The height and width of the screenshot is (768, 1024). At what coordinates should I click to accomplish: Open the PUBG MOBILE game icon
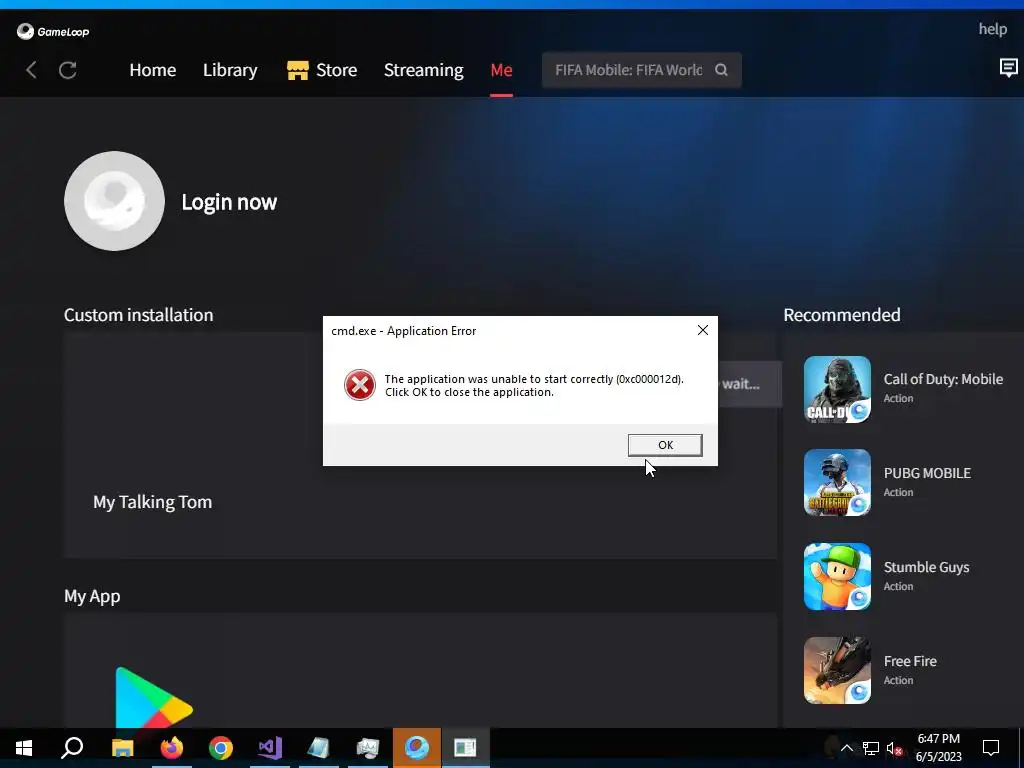coord(837,483)
